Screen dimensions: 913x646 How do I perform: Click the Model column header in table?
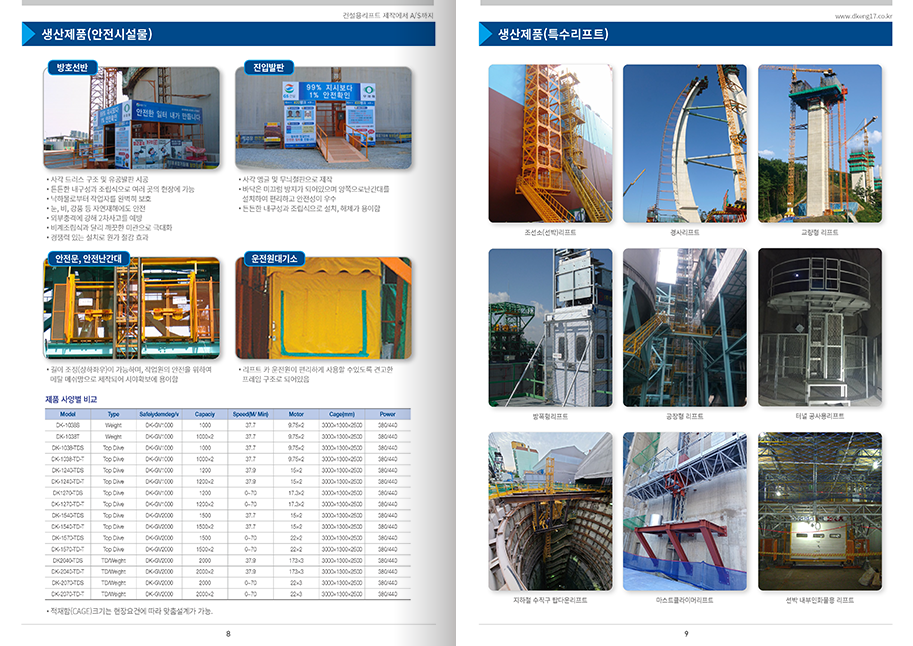[x=68, y=413]
